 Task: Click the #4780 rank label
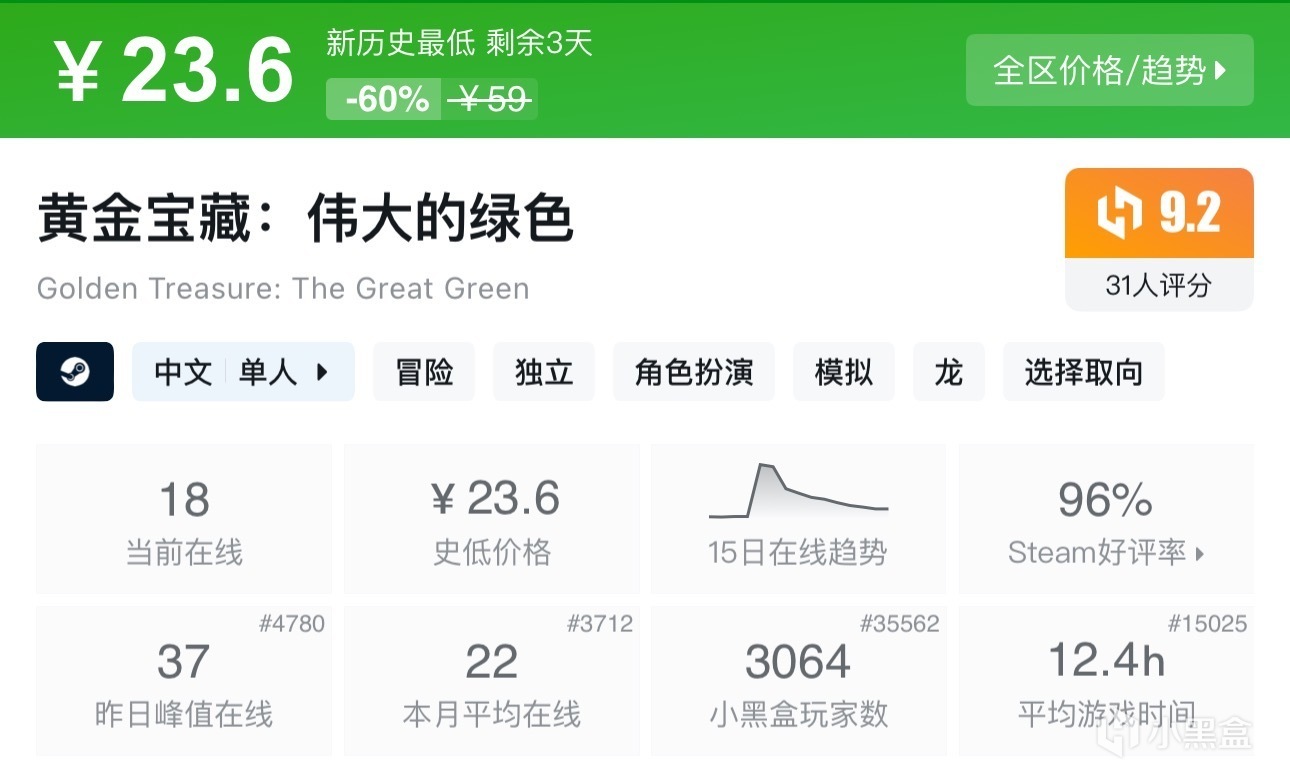point(292,624)
